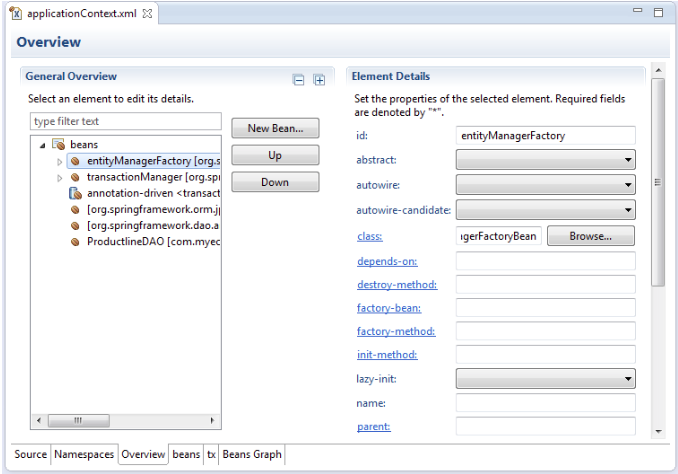Collapse the beans root node
This screenshot has height=474, width=678.
[x=42, y=145]
